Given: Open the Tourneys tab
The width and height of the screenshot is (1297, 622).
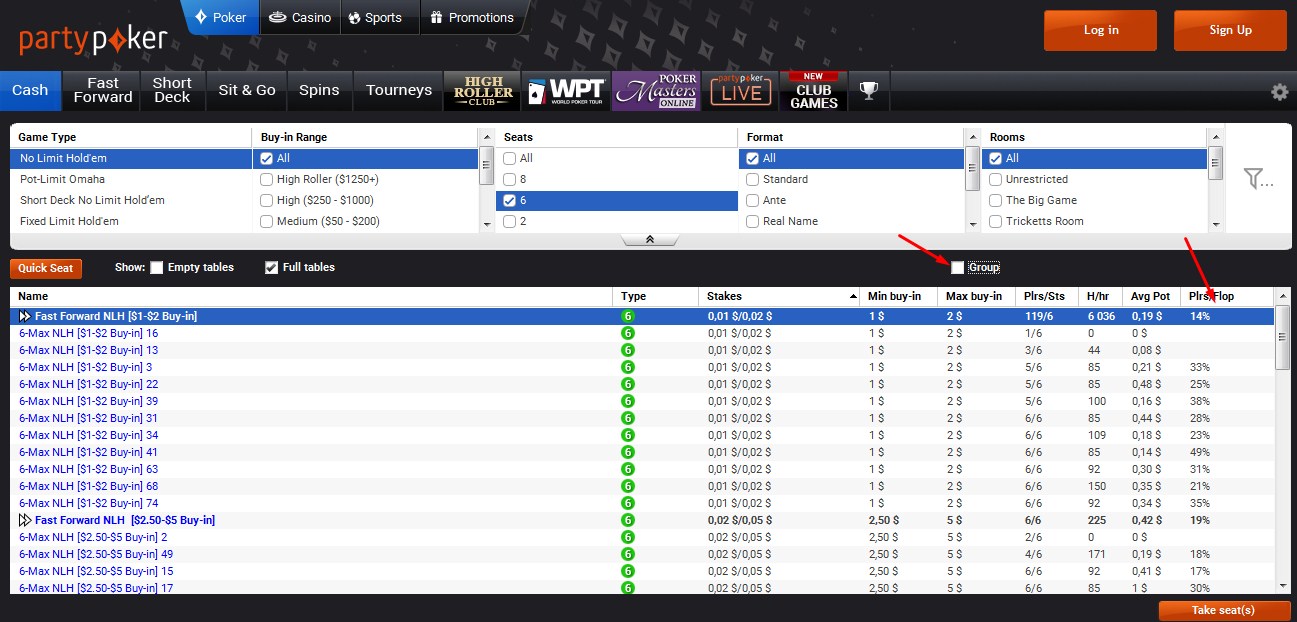Looking at the screenshot, I should click(398, 90).
